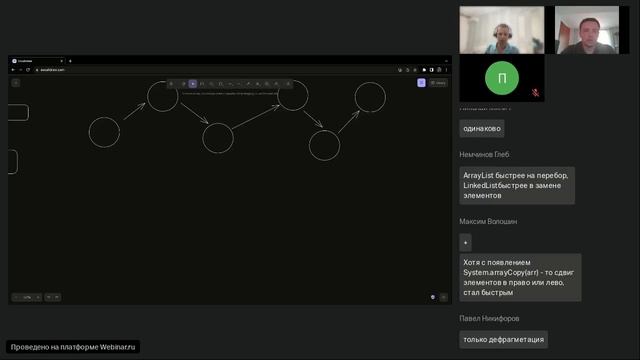Viewport: 640px width, 360px height.
Task: Close the Excalidraw browser tab
Action: [62, 61]
